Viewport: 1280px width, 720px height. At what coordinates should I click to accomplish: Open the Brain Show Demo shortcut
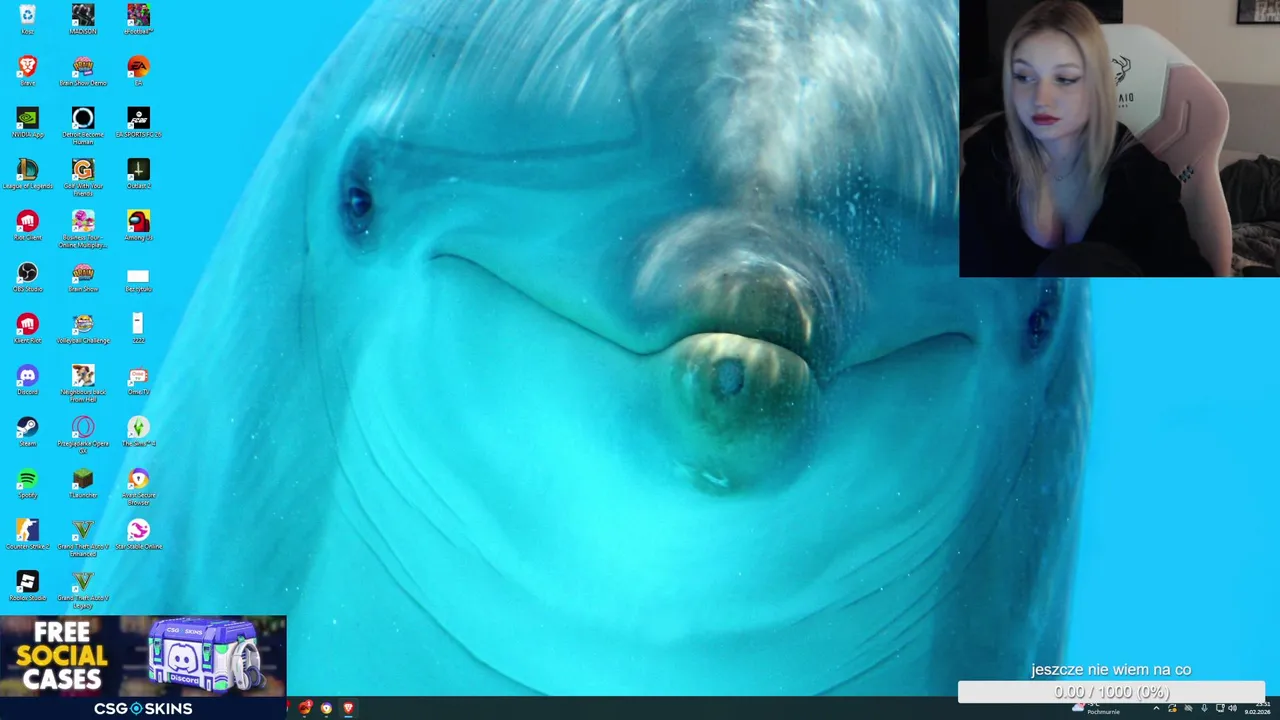pyautogui.click(x=83, y=70)
